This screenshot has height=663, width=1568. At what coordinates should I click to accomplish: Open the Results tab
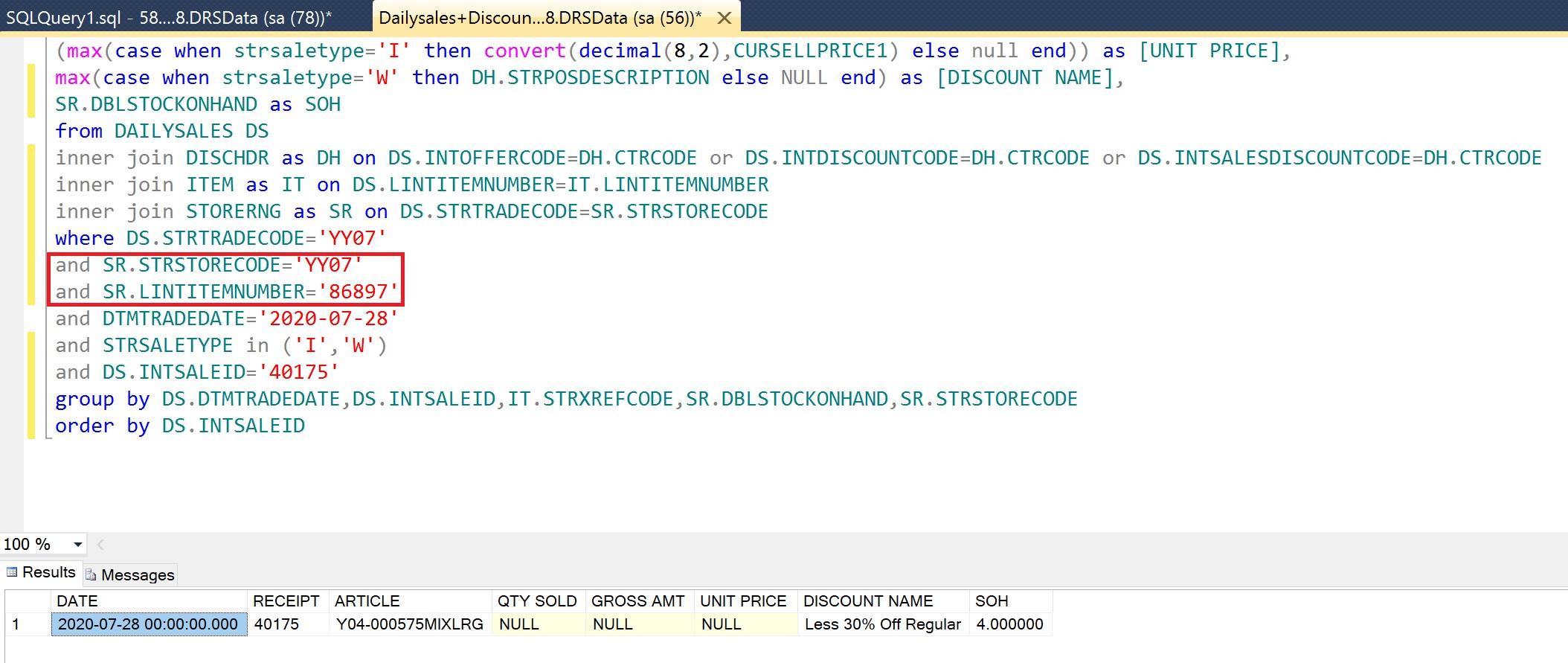(42, 572)
